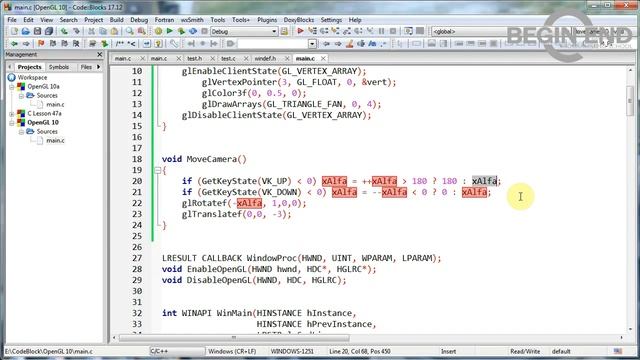The image size is (640, 360).
Task: Create a new file from toolbar
Action: [14, 31]
